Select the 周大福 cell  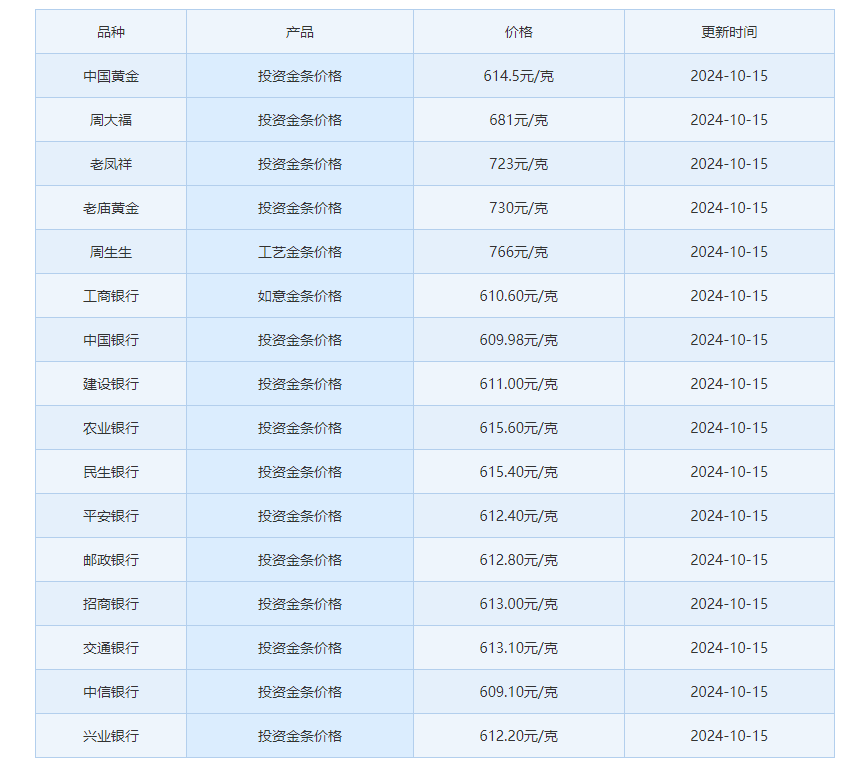click(111, 120)
